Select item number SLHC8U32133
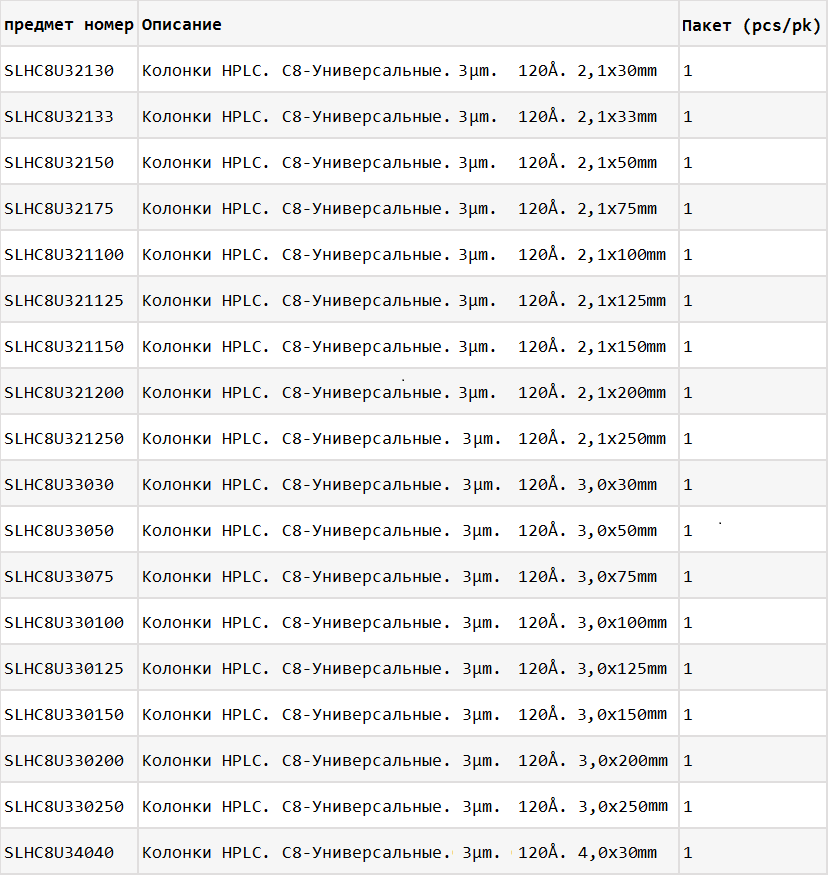 pyautogui.click(x=59, y=117)
